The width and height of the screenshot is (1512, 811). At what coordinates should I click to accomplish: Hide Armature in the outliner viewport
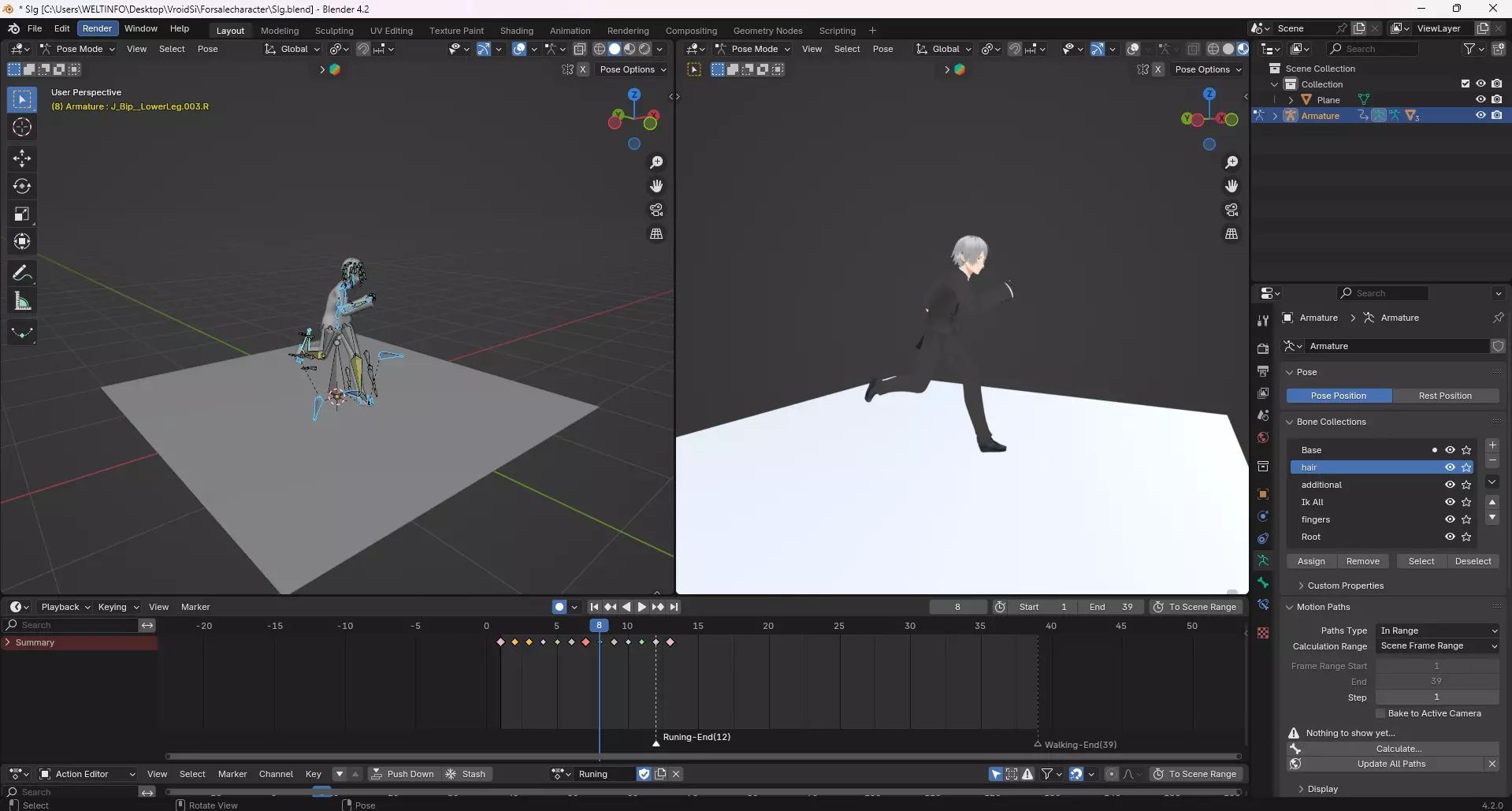[x=1480, y=115]
